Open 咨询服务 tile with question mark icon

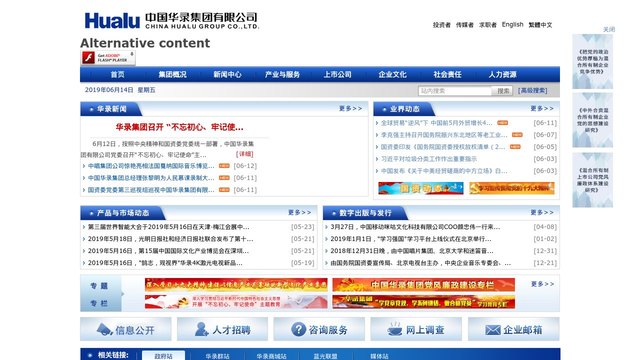pos(319,329)
